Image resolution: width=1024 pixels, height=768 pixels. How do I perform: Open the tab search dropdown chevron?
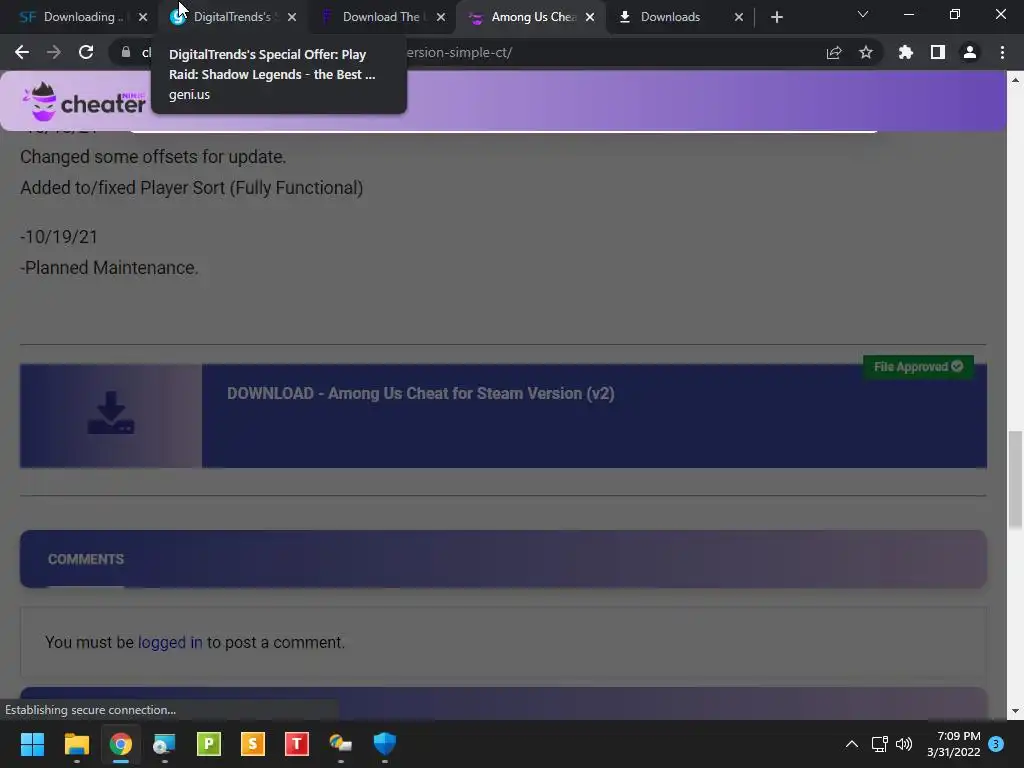[863, 14]
